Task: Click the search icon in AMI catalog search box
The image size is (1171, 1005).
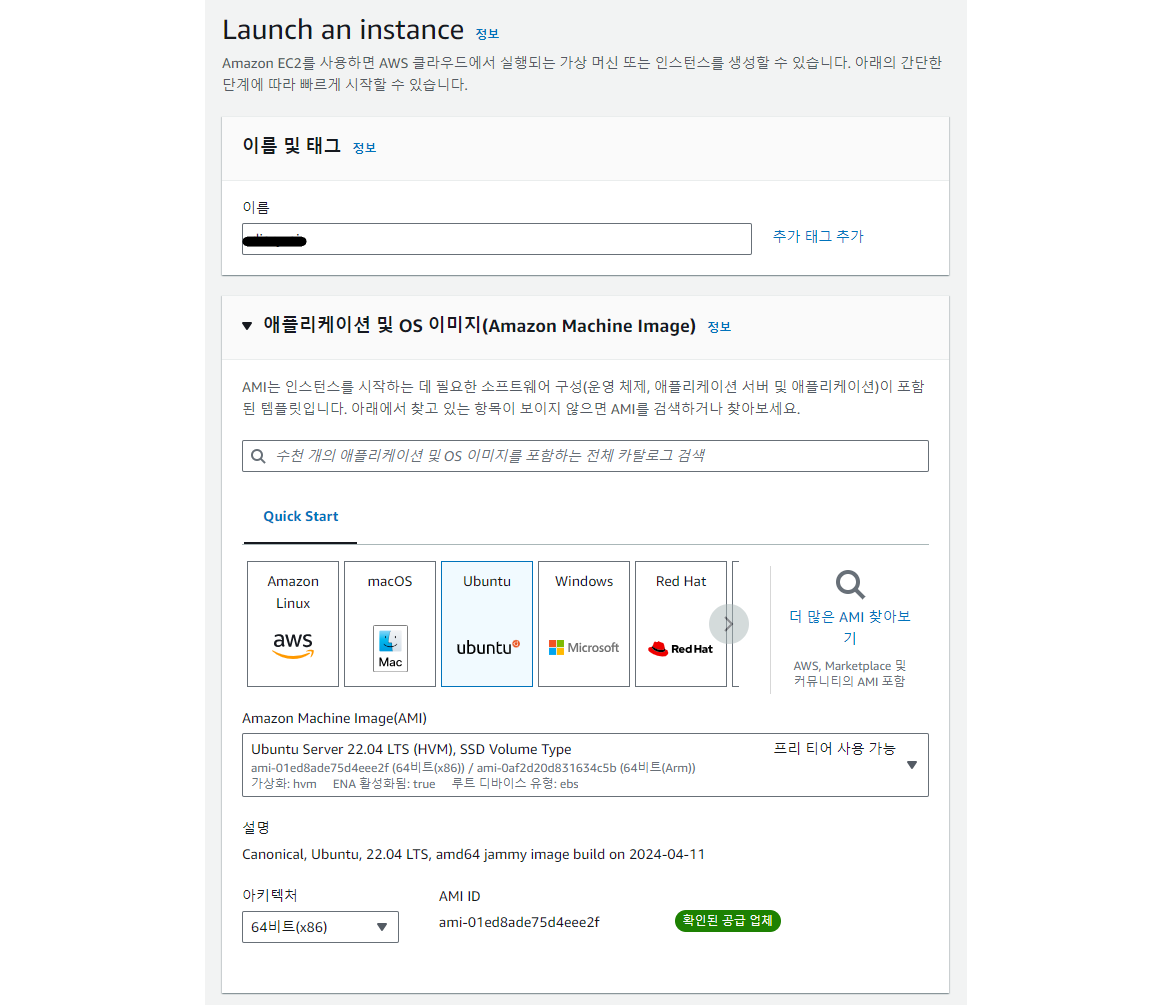Action: click(x=258, y=456)
